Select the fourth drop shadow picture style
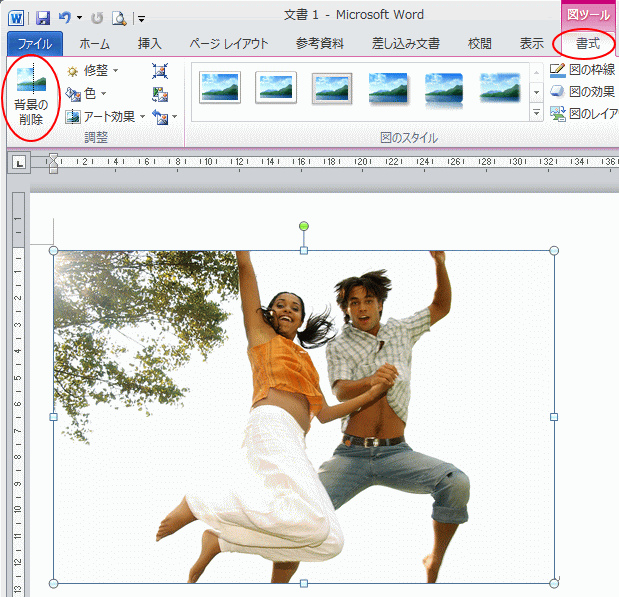This screenshot has height=597, width=619. (x=388, y=88)
